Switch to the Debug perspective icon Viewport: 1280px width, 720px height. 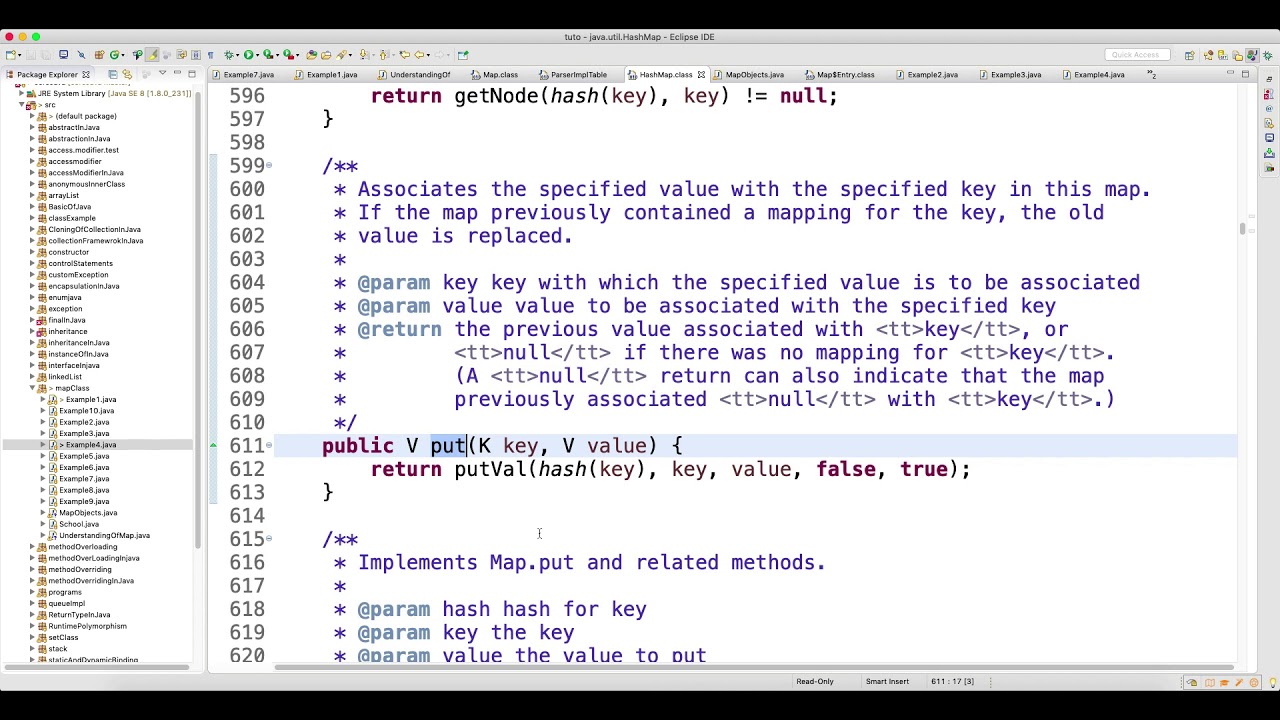pyautogui.click(x=1267, y=55)
